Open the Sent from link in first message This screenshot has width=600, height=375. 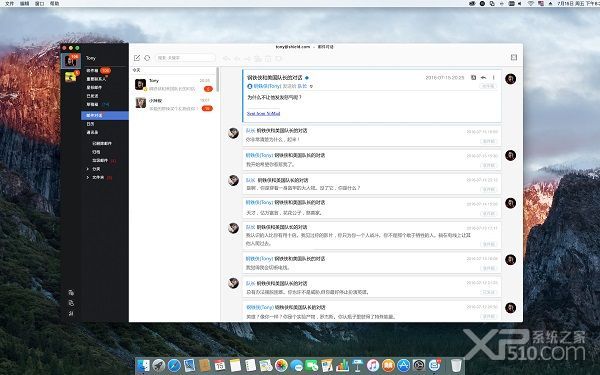[263, 113]
